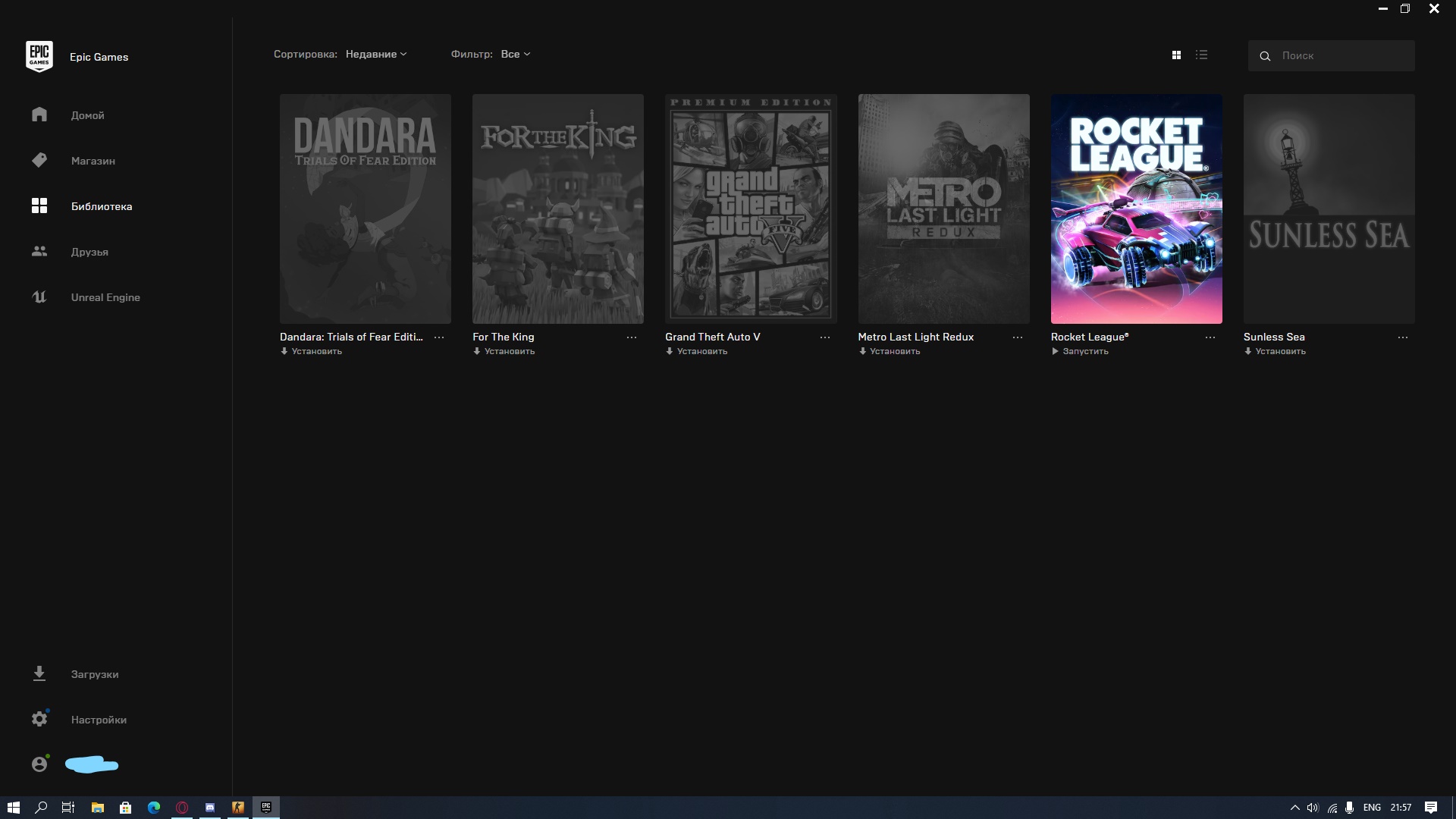The height and width of the screenshot is (819, 1456).
Task: Open options menu for Sunless Sea
Action: tap(1403, 337)
